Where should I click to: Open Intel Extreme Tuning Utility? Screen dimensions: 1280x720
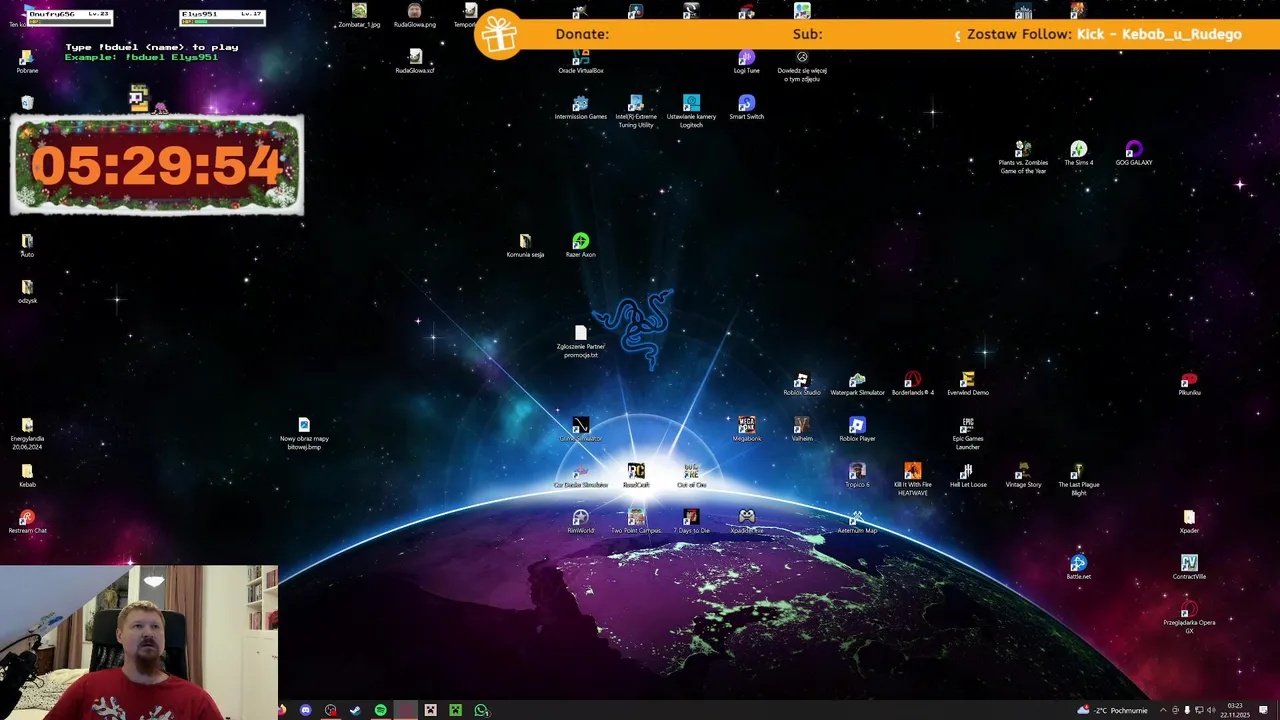636,112
